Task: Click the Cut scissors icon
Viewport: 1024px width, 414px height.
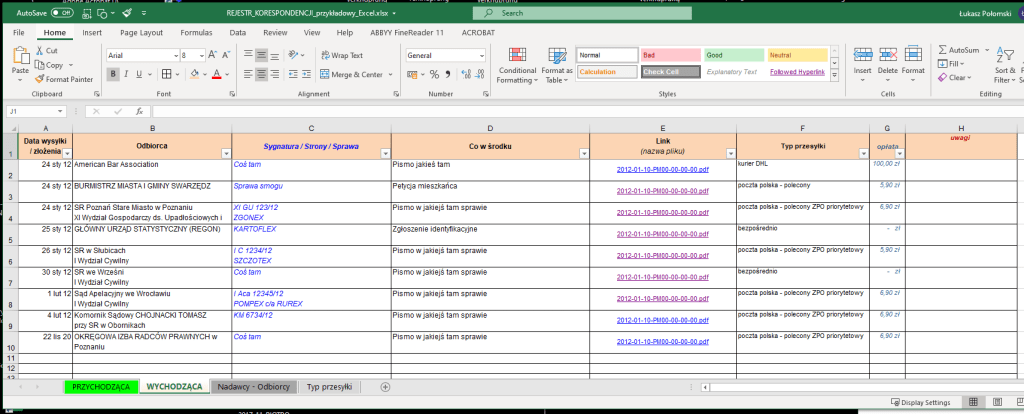Action: click(x=39, y=51)
